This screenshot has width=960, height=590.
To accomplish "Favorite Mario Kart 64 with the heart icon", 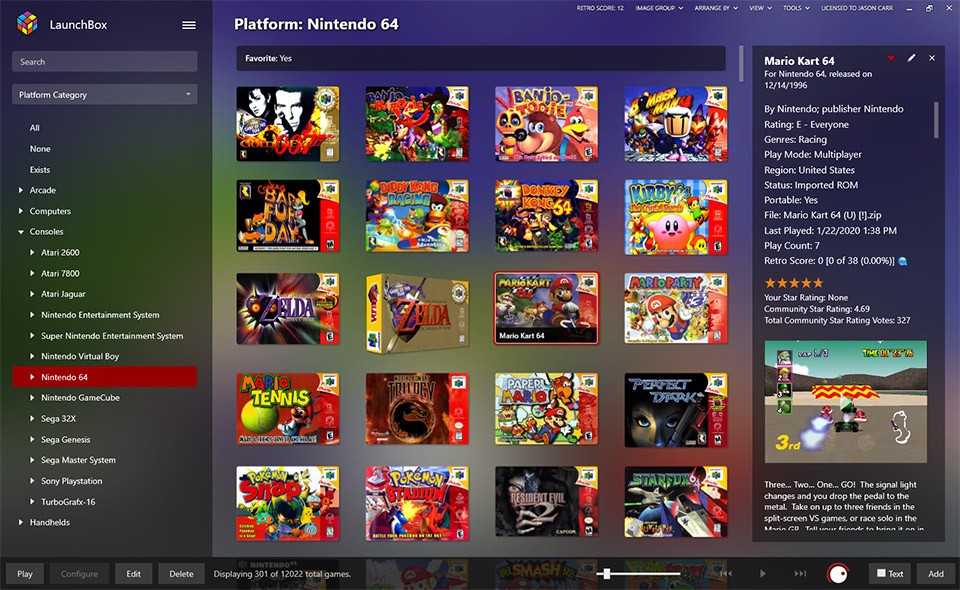I will (x=893, y=58).
